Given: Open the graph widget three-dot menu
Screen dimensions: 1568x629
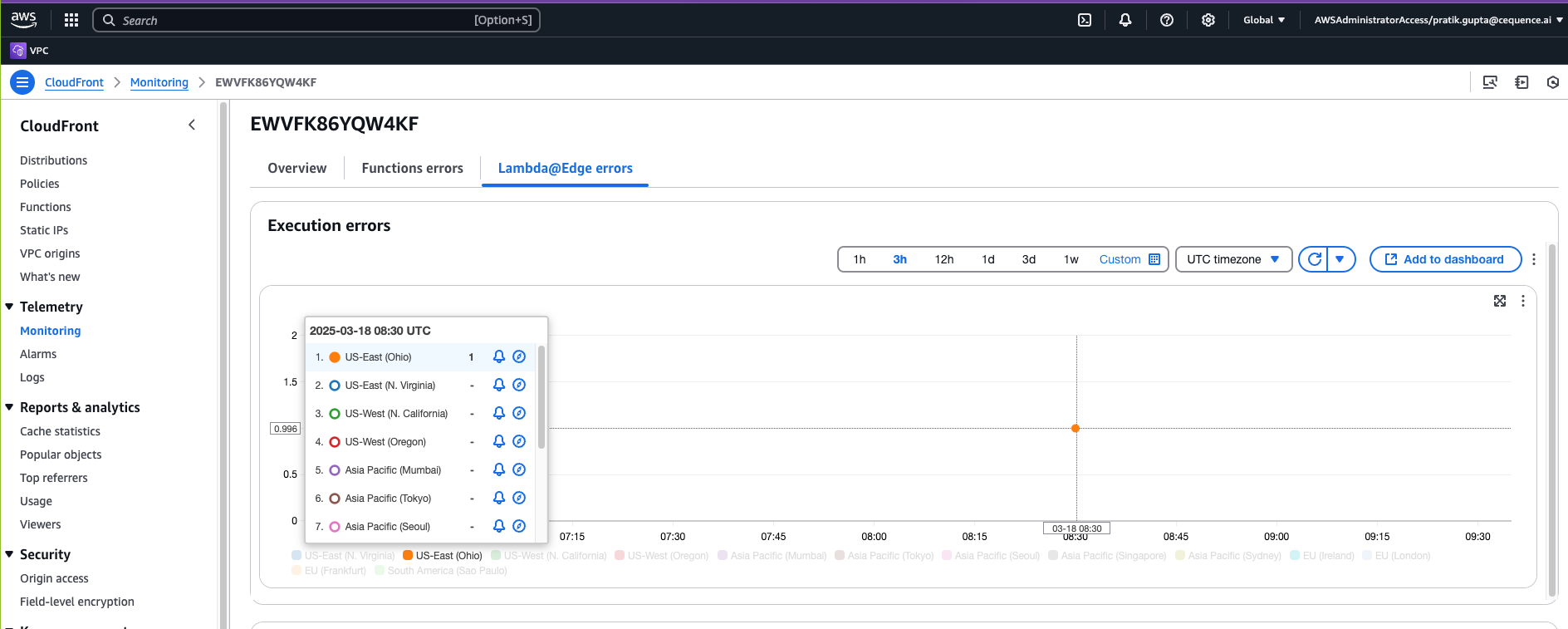Looking at the screenshot, I should click(x=1523, y=301).
